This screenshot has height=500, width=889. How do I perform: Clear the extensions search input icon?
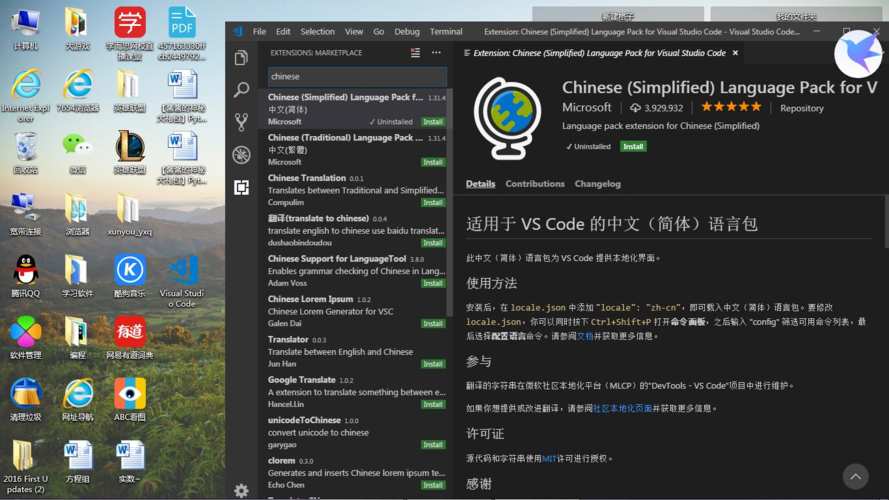point(416,53)
